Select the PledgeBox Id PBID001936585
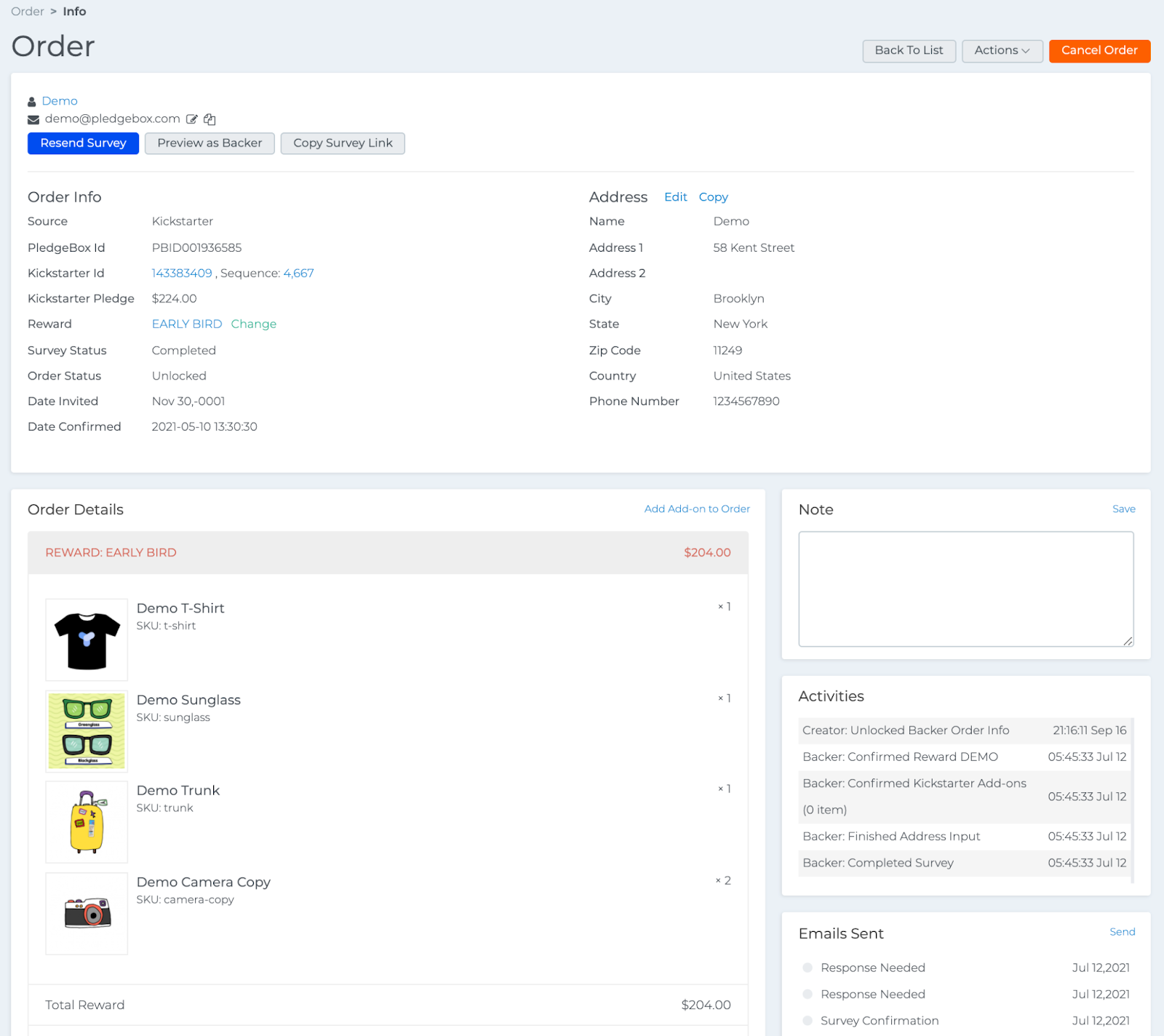Screen dimensions: 1164x1036 (x=196, y=248)
